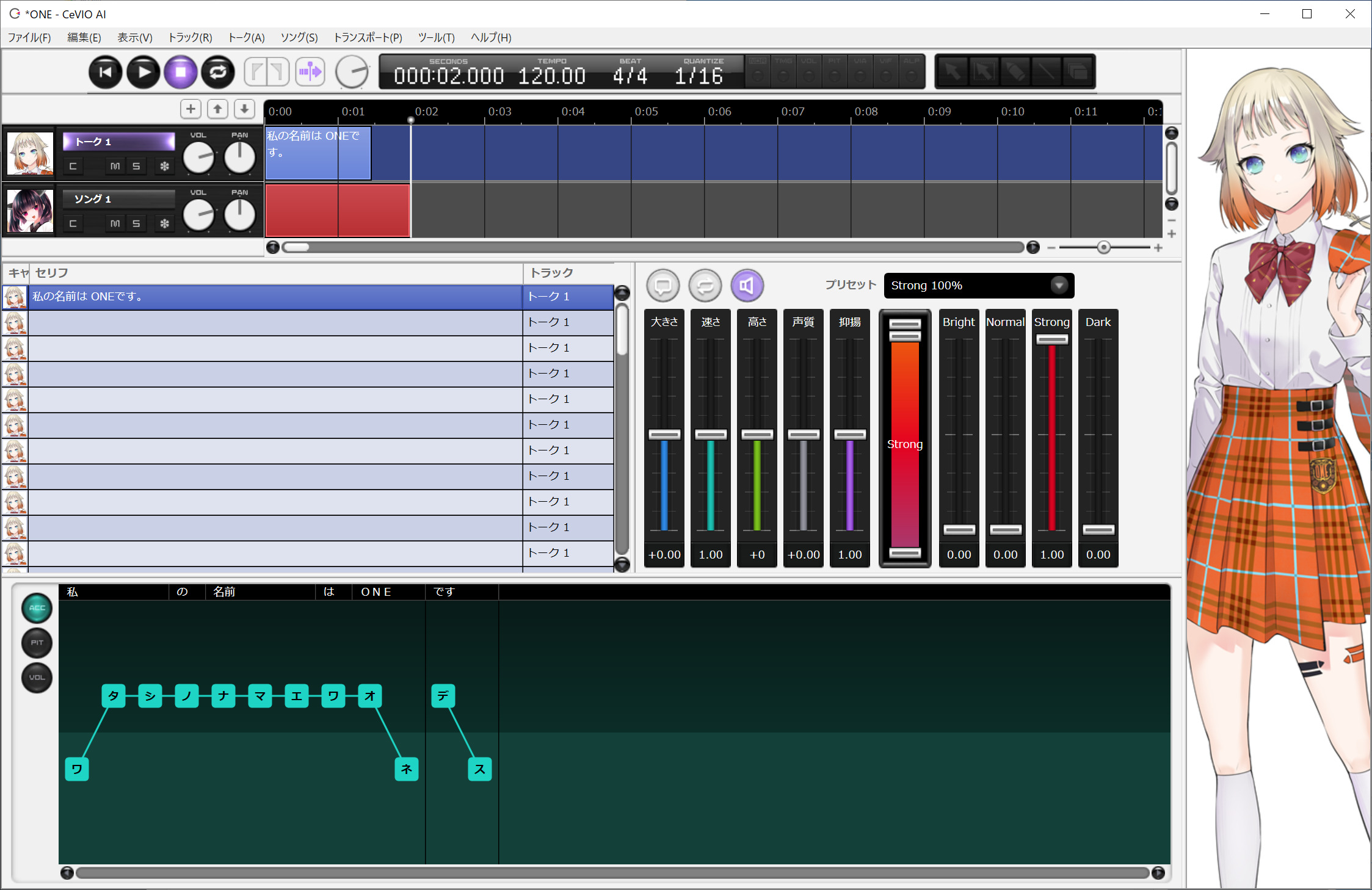Image resolution: width=1372 pixels, height=890 pixels.
Task: Toggle the C button on the トーク 1 track
Action: [73, 166]
